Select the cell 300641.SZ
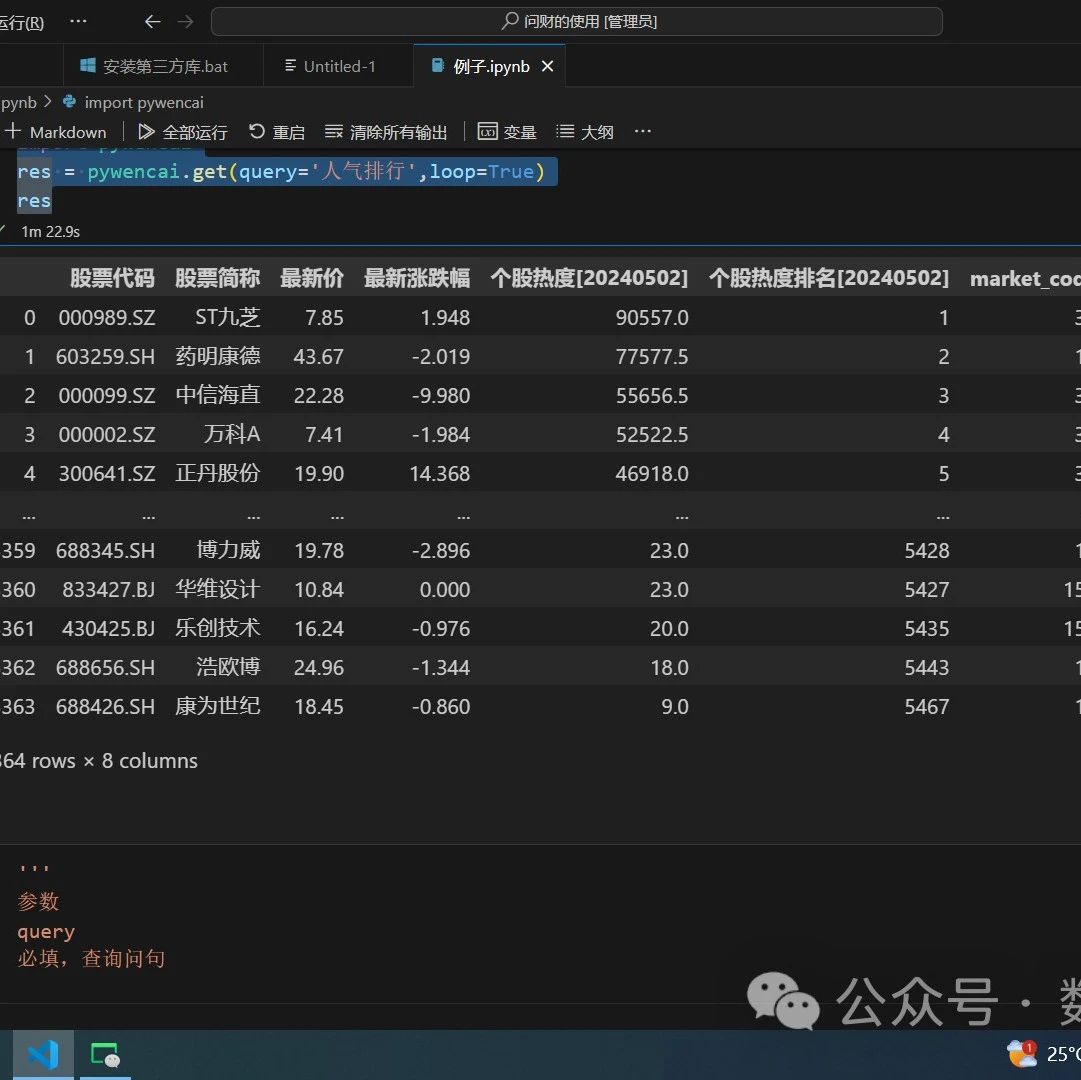The height and width of the screenshot is (1080, 1081). coord(107,474)
